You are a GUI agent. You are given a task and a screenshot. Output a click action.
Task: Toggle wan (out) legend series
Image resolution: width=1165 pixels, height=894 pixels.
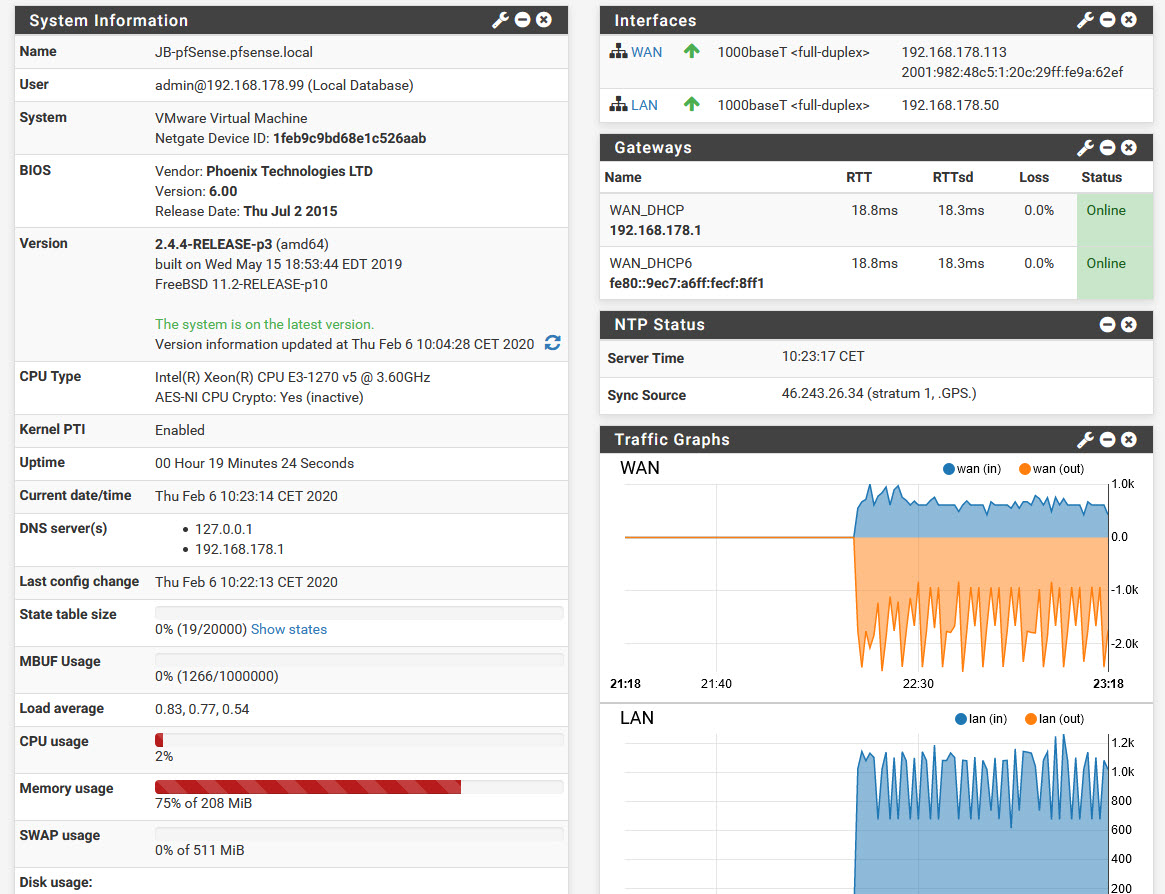point(1051,468)
